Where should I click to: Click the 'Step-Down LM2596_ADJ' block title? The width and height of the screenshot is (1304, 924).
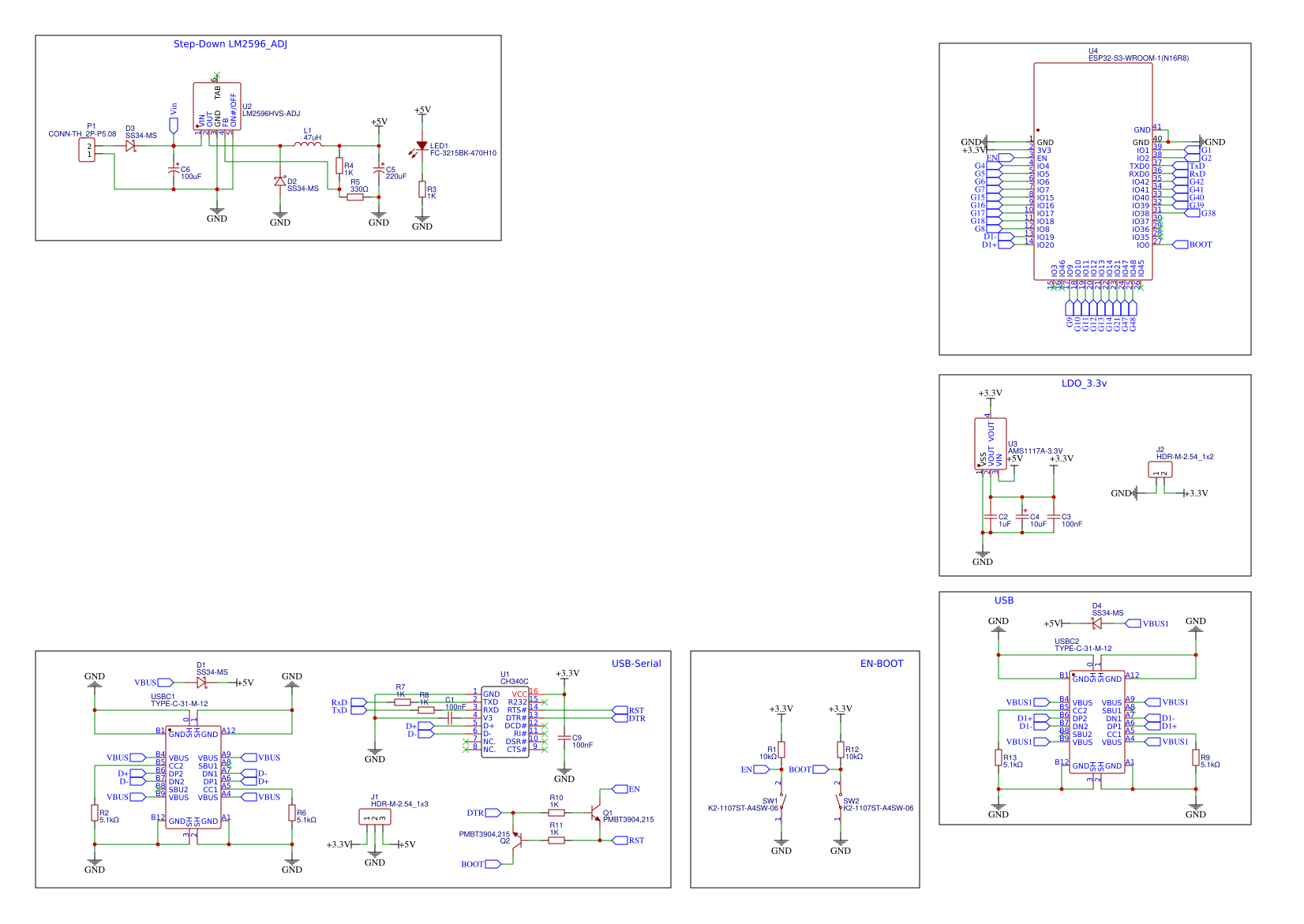[230, 44]
